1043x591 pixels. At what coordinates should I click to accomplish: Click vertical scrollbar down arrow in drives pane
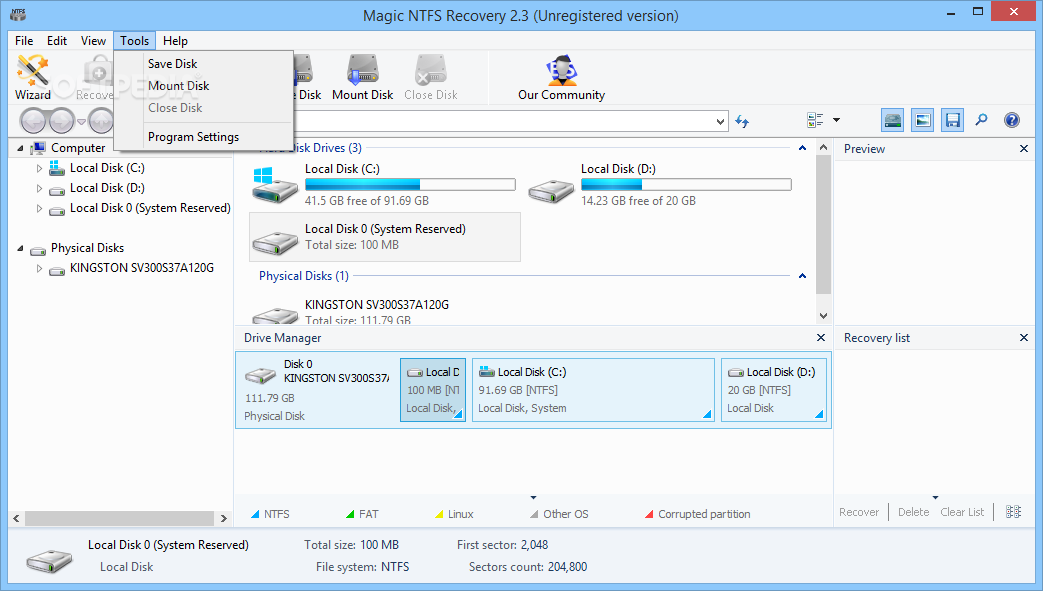click(823, 315)
